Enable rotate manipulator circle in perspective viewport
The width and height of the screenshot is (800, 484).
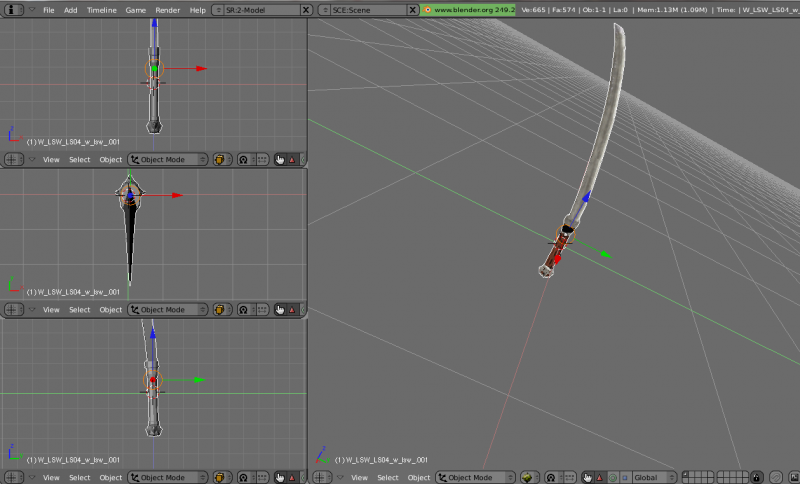click(x=612, y=477)
